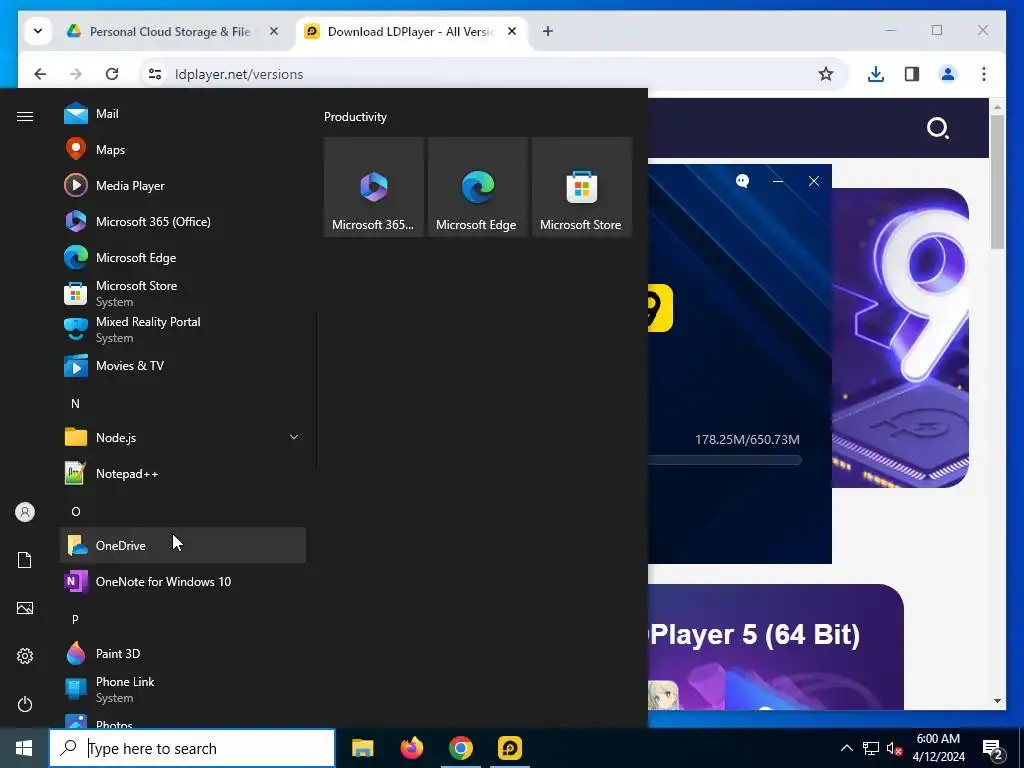
Task: Go back in Chrome
Action: coord(40,74)
